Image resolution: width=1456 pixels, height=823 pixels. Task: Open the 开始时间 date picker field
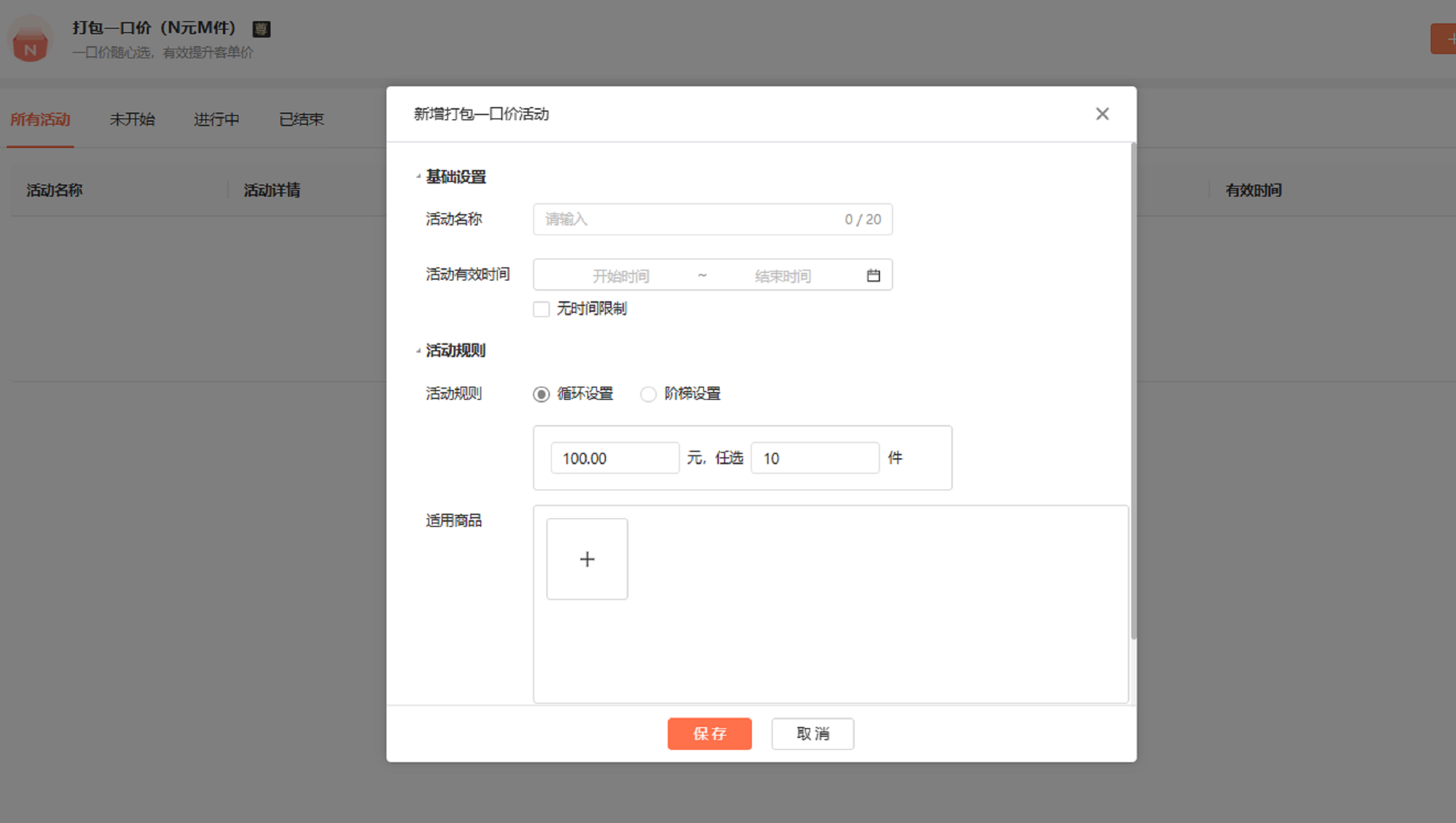620,275
